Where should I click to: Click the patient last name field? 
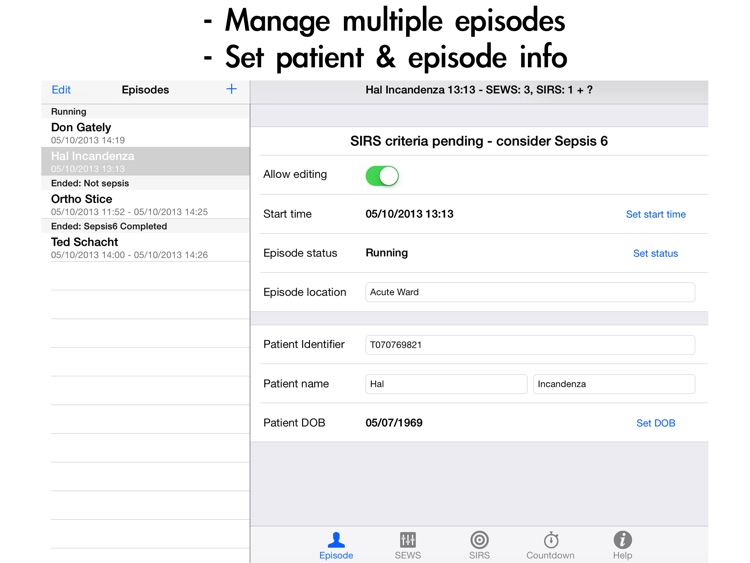[613, 383]
